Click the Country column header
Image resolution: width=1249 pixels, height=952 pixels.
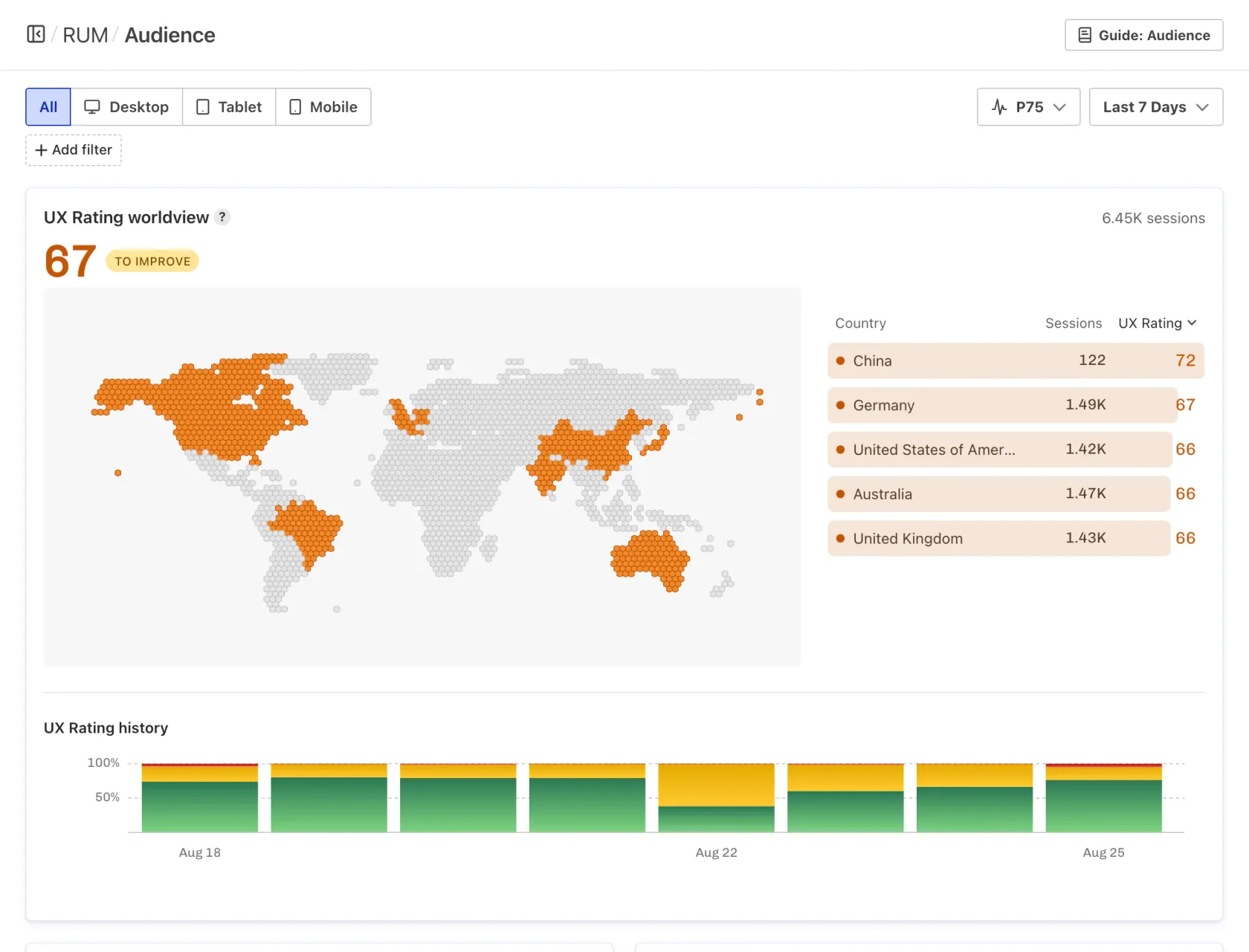(860, 323)
